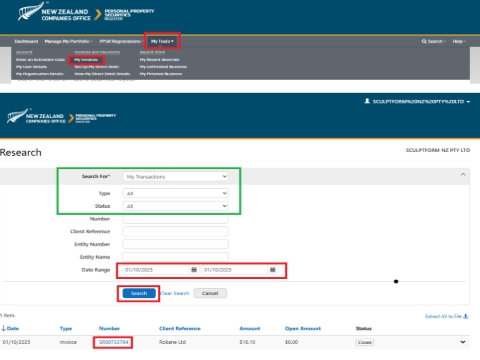Open the Type dropdown set to All
Viewport: 480px width, 360px height.
[x=175, y=193]
